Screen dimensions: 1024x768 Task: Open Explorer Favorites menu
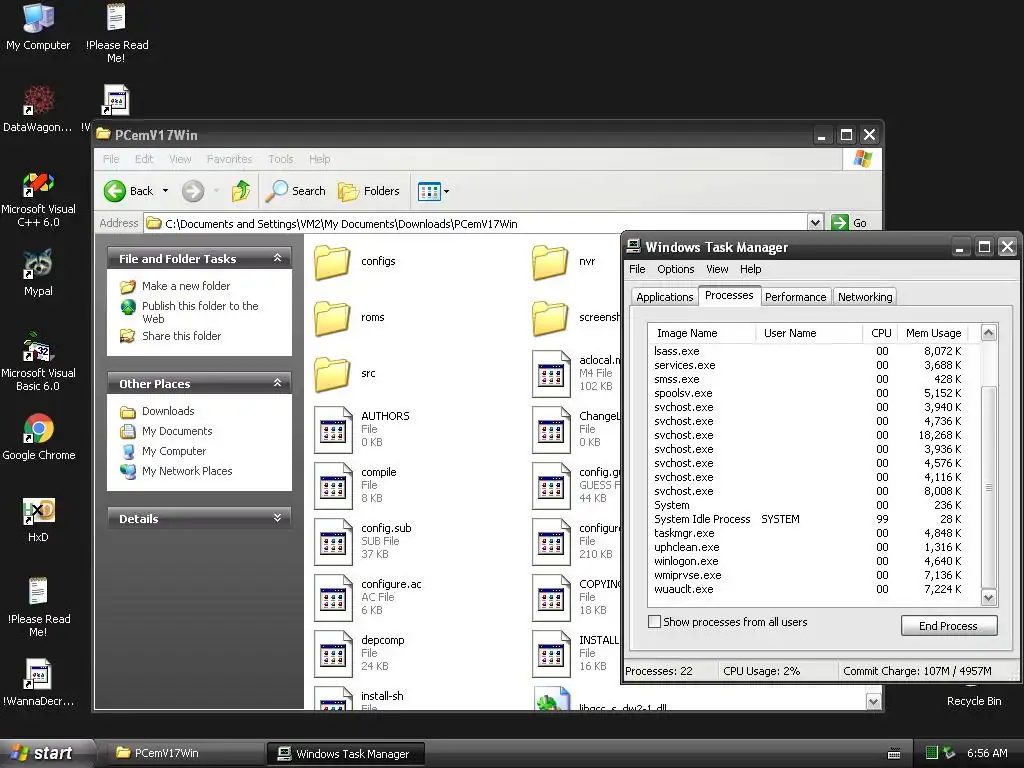point(229,159)
